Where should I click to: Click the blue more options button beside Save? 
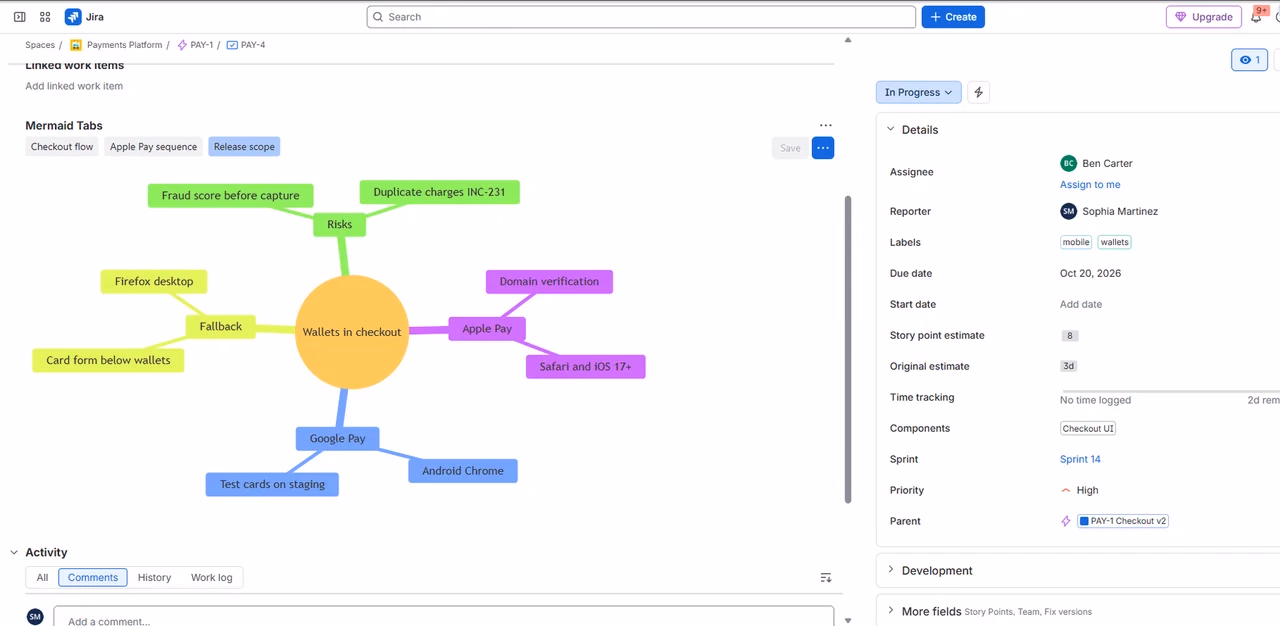(x=823, y=148)
